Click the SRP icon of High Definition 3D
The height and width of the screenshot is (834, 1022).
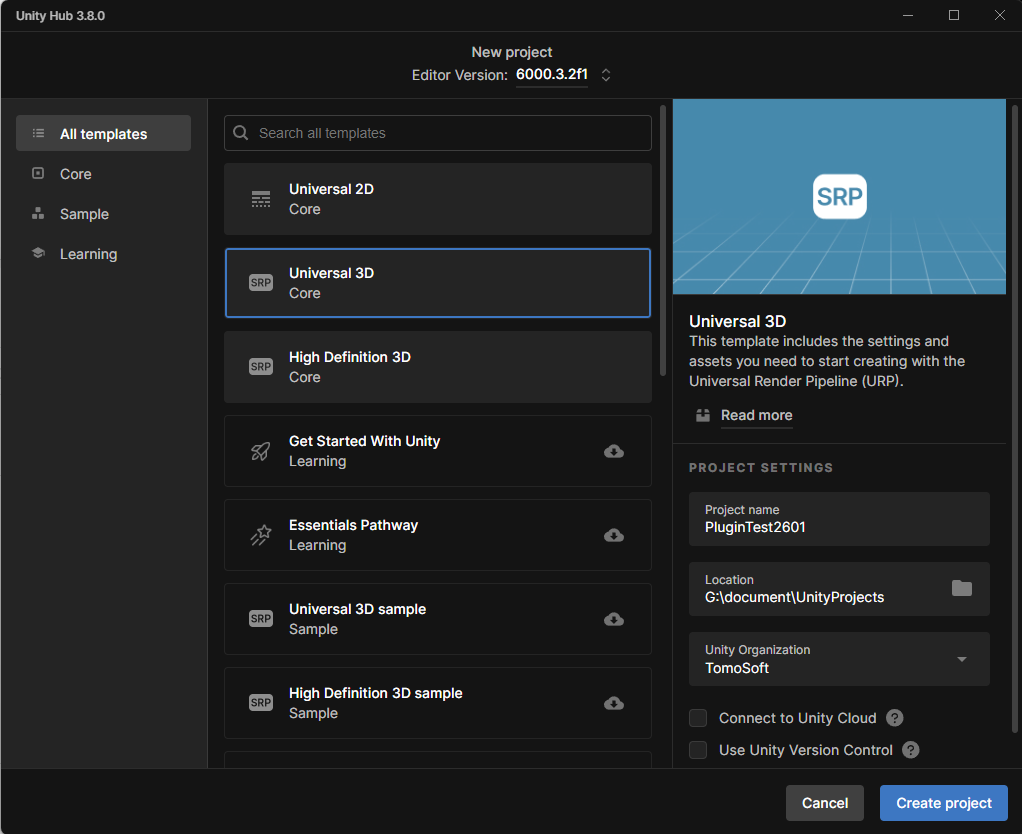point(261,367)
